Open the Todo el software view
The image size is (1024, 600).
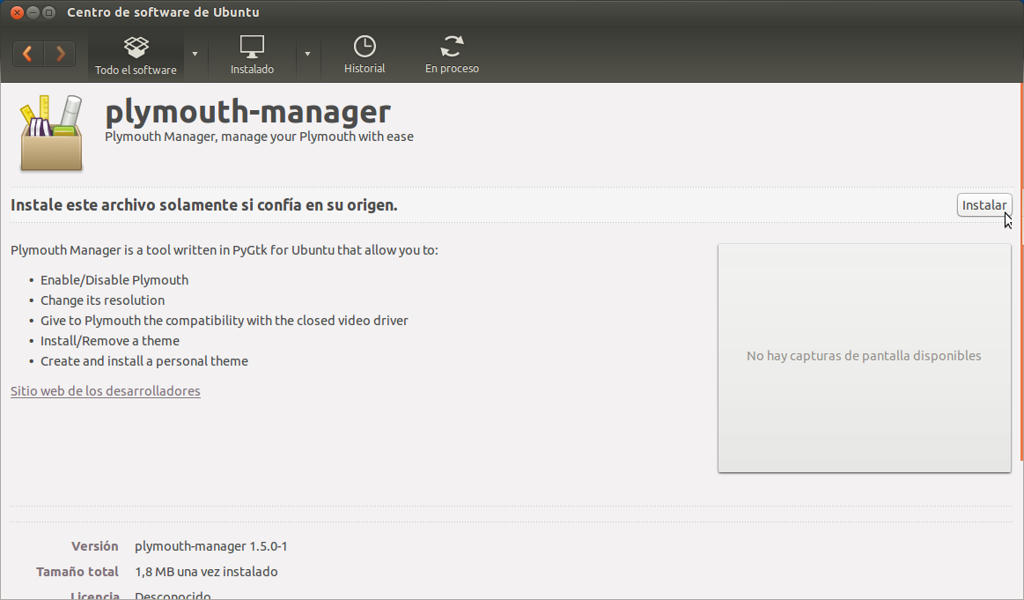click(136, 55)
